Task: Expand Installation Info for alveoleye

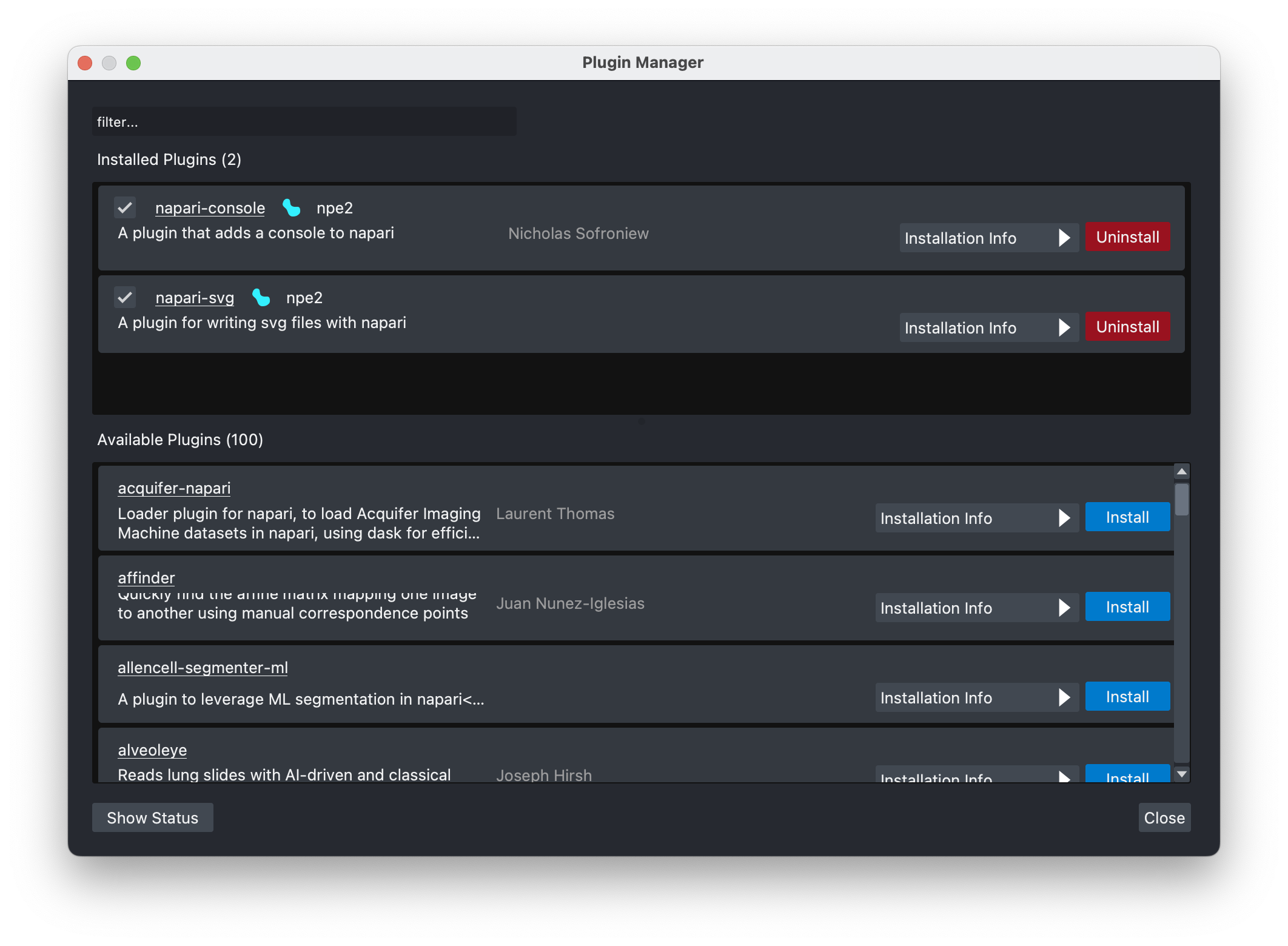Action: [x=976, y=775]
